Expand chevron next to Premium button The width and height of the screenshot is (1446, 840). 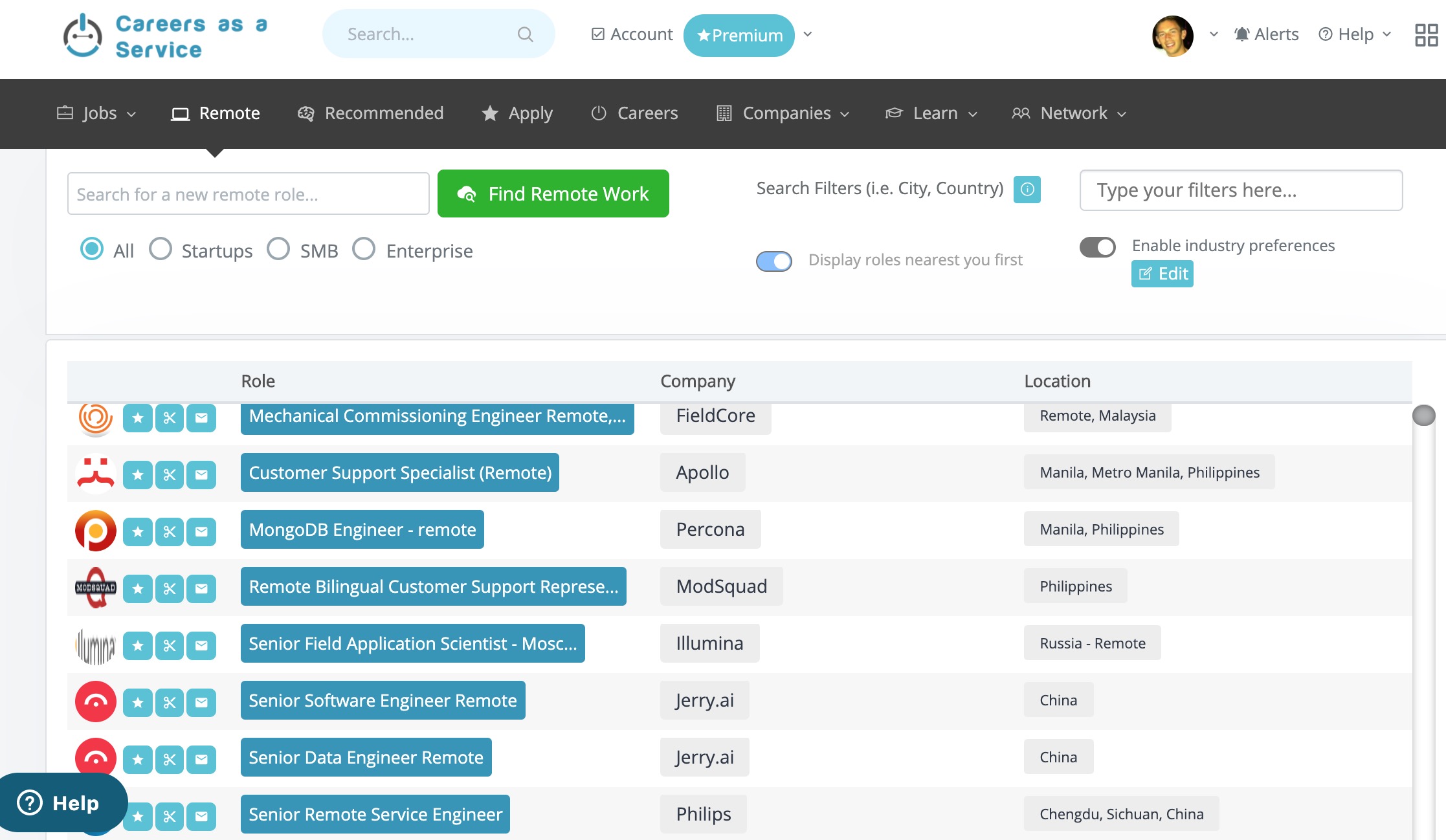(x=807, y=34)
